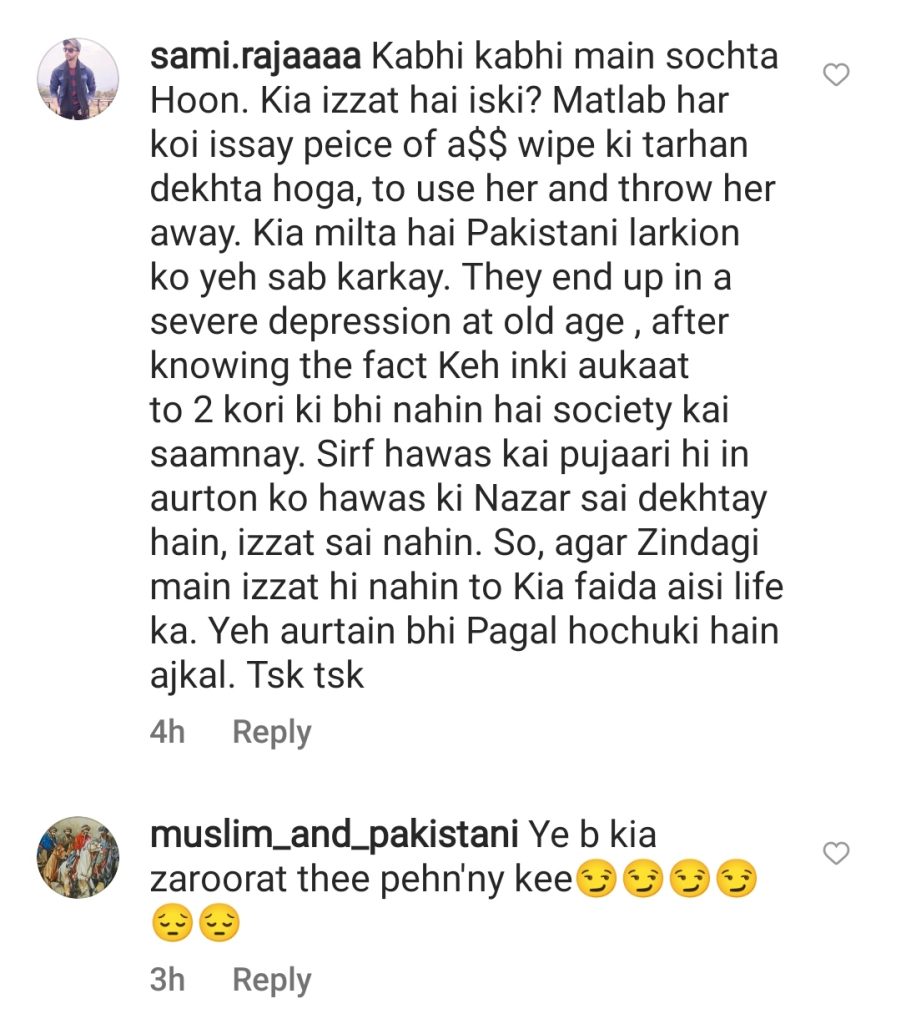Click the 'Tsk tsk' ending of the comment
The width and height of the screenshot is (901, 1024).
(305, 675)
